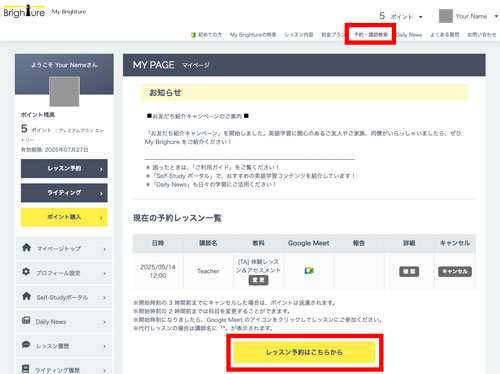Open よくある質問 in top navigation
This screenshot has height=374, width=500.
[445, 35]
